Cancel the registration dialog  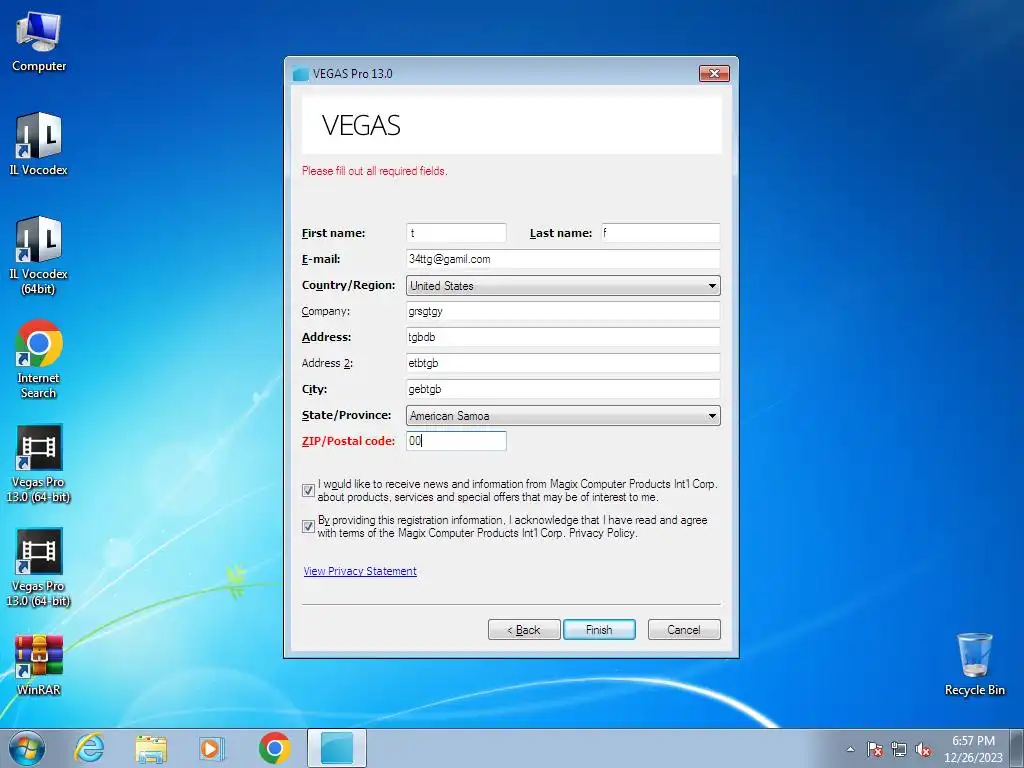tap(684, 630)
